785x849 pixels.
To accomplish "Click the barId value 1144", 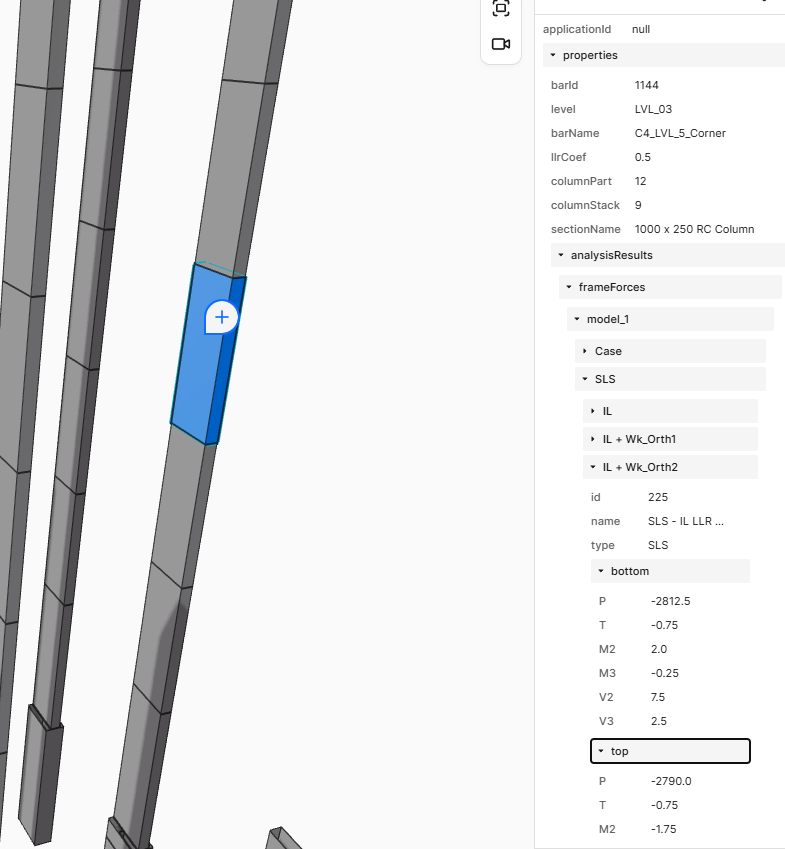I will pos(647,85).
